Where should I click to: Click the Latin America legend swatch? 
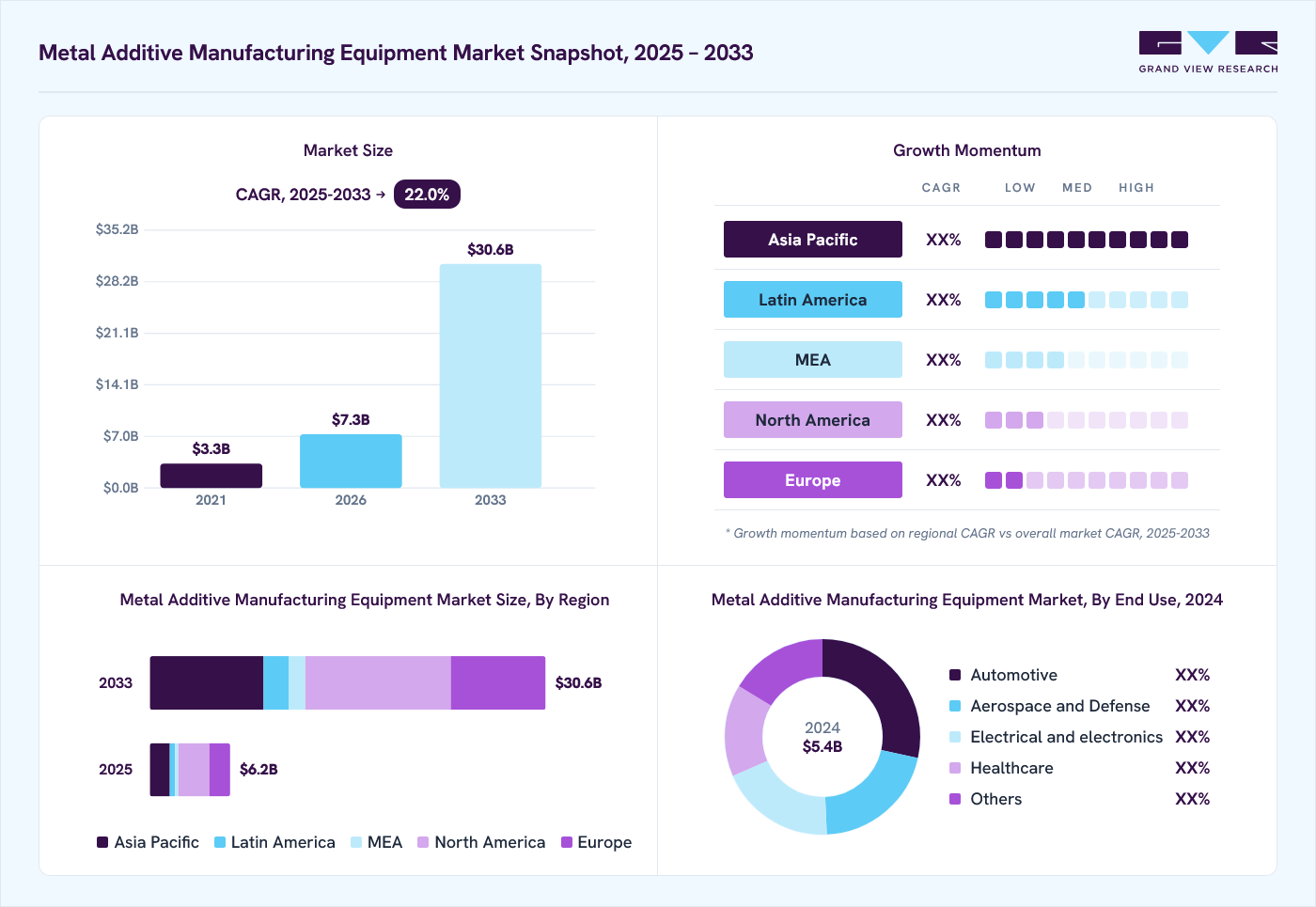[220, 842]
